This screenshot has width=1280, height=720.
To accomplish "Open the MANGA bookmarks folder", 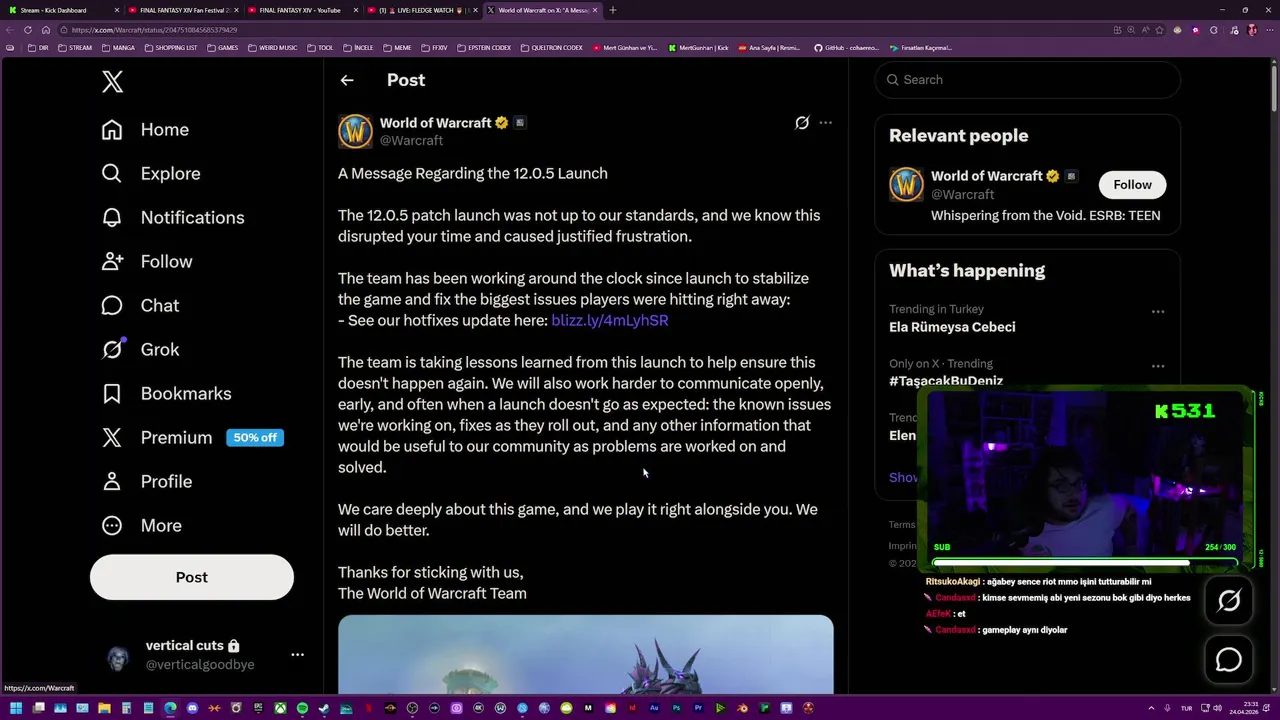I will 118,48.
